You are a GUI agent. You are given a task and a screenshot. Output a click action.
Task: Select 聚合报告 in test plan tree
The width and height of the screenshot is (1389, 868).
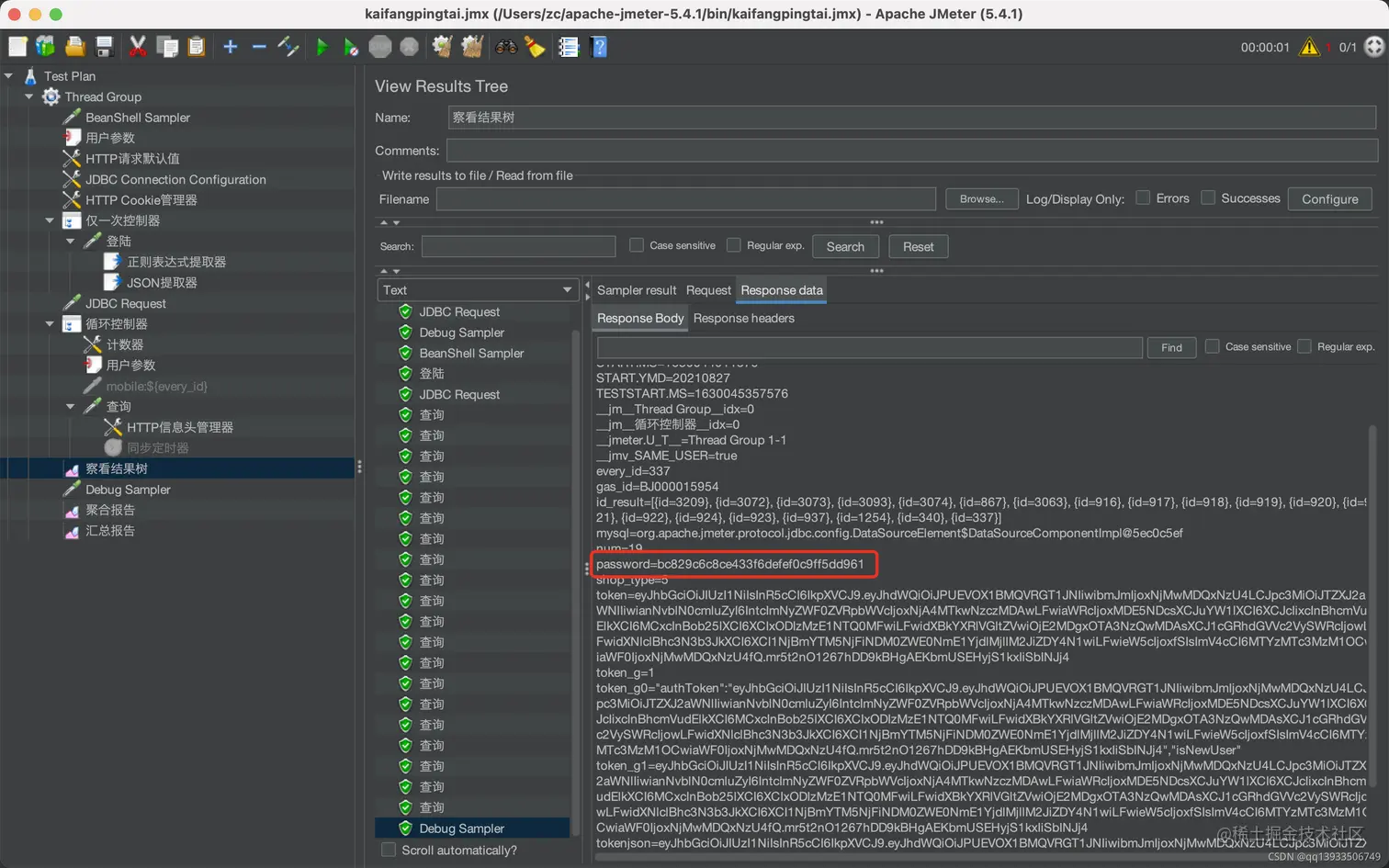(x=110, y=510)
